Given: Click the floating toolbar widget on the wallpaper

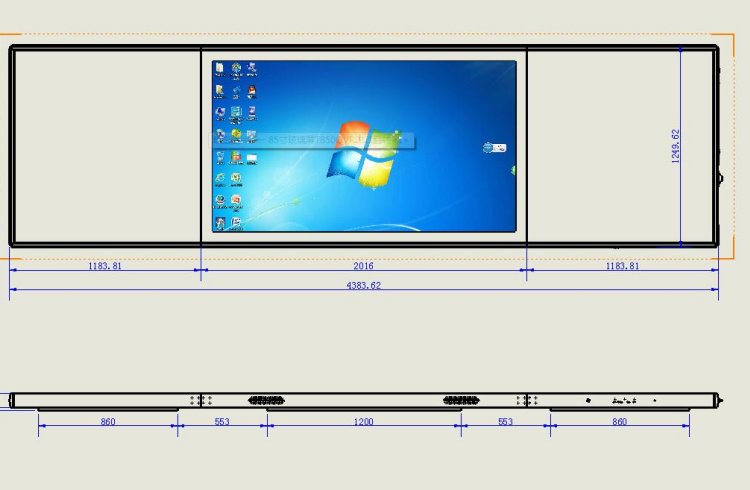Looking at the screenshot, I should [494, 148].
